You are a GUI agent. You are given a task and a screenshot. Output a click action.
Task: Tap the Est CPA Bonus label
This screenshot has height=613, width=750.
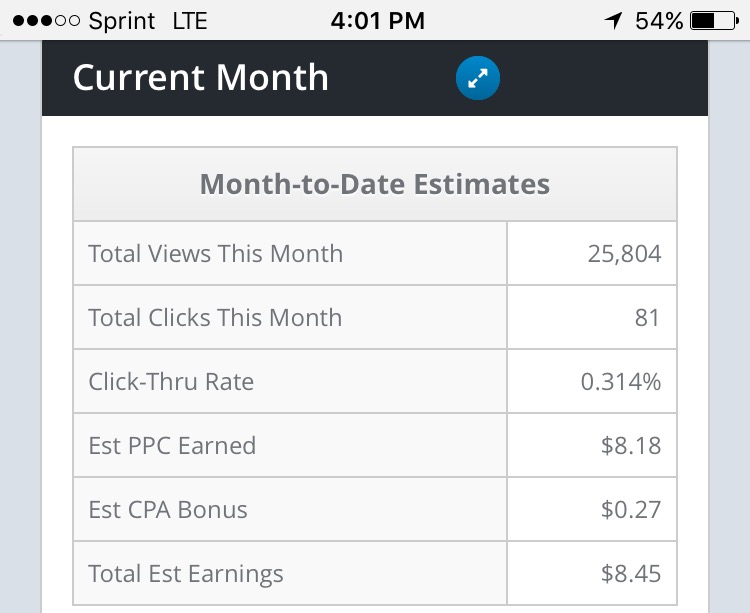[168, 510]
